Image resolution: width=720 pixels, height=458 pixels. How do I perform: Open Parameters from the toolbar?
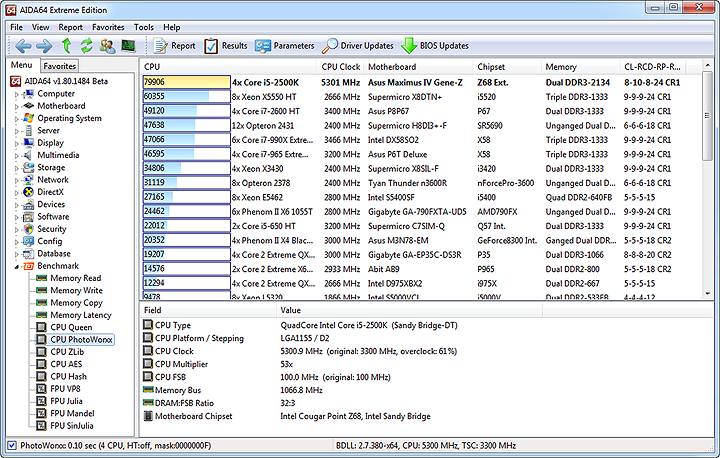285,46
